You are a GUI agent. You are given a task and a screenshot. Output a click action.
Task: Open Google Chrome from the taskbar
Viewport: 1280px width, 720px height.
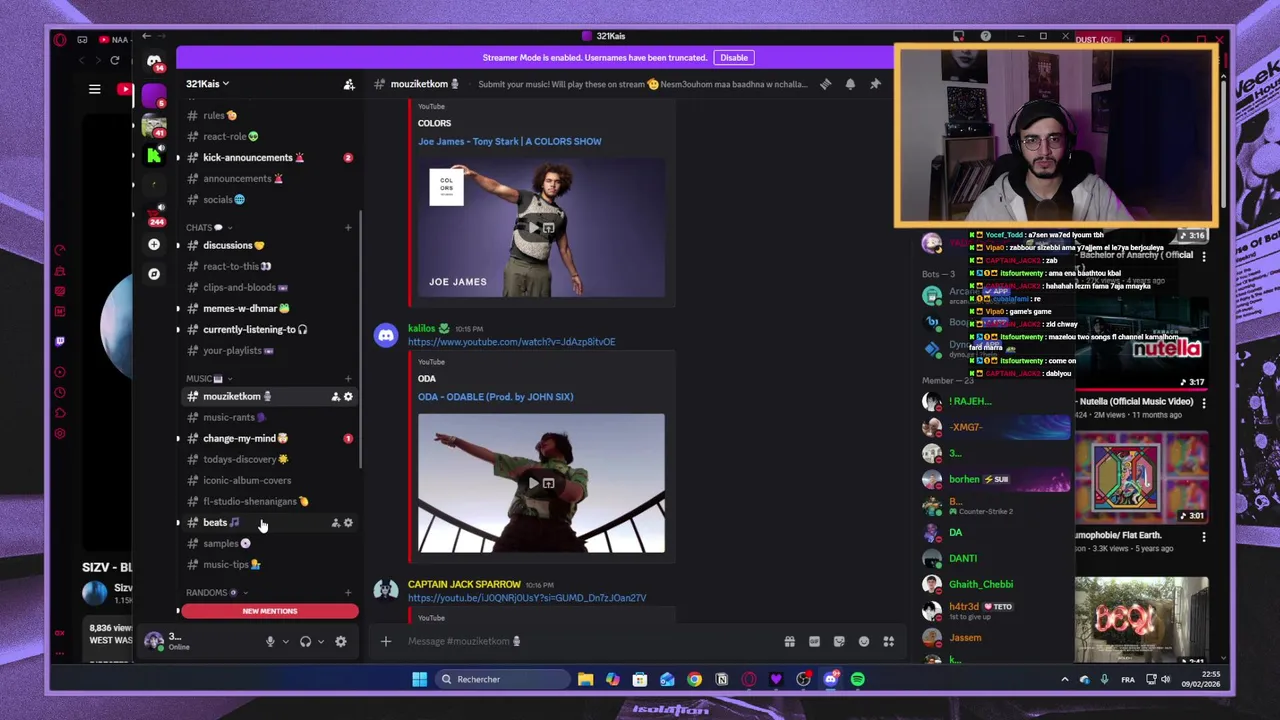(x=694, y=679)
